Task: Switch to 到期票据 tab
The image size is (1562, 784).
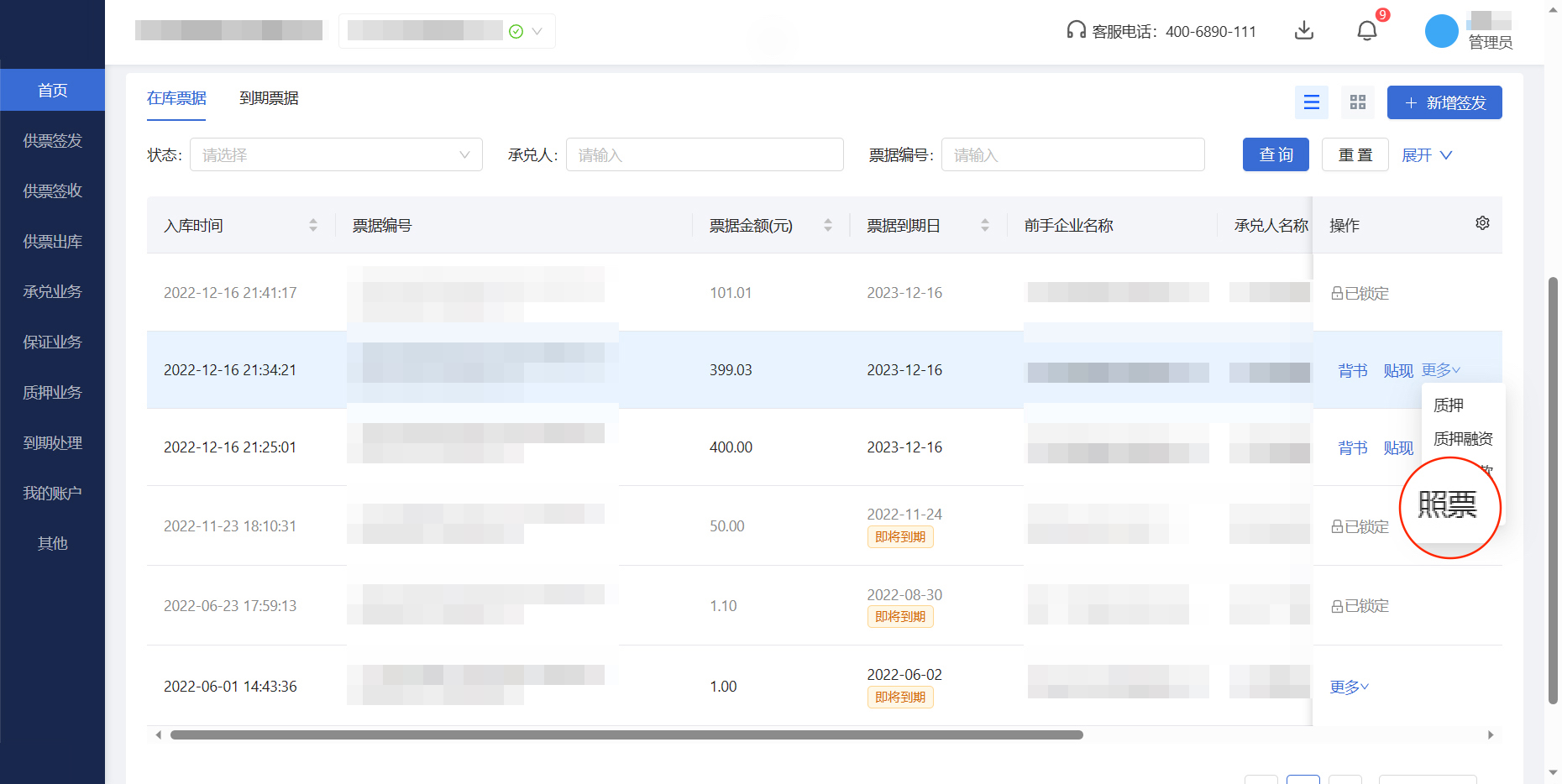Action: (269, 98)
